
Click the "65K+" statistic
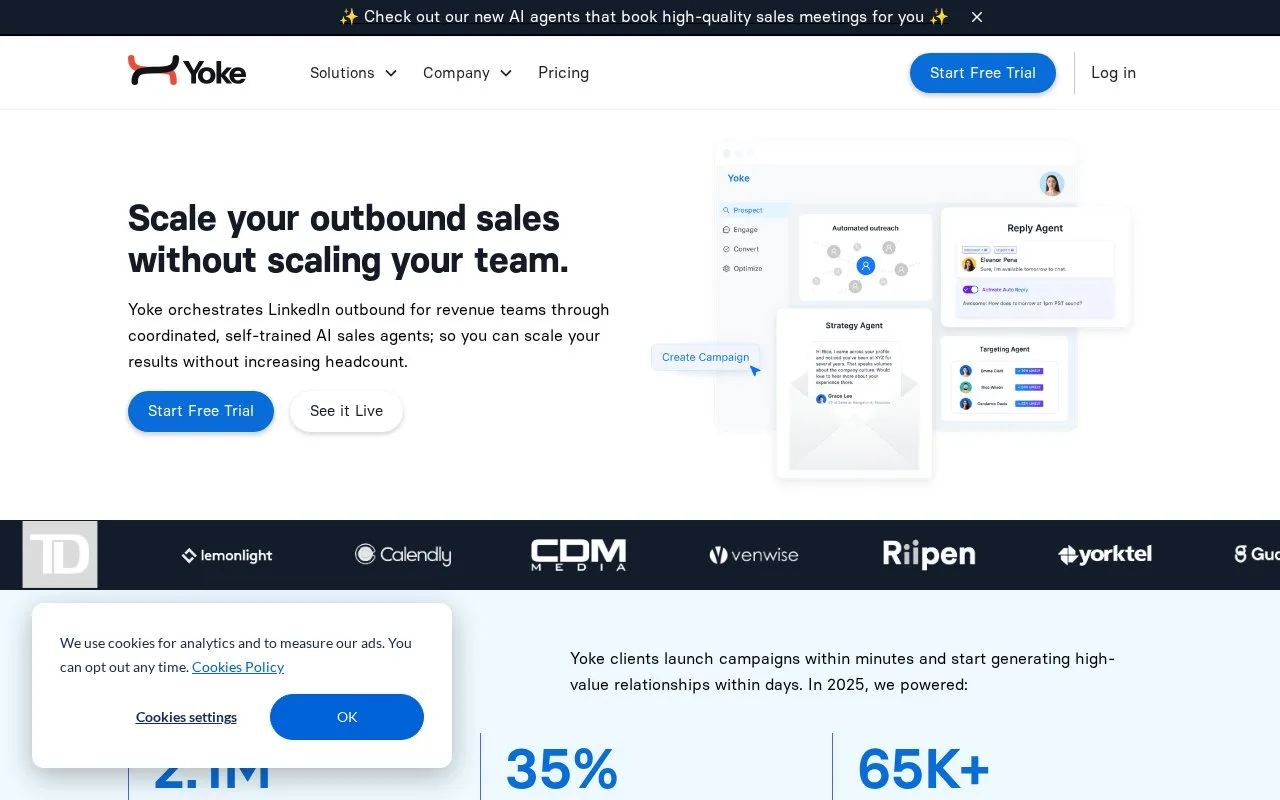923,770
